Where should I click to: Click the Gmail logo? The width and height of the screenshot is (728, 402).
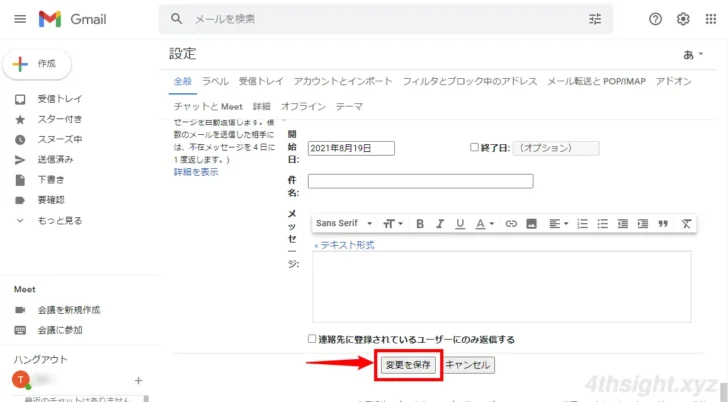(72, 19)
